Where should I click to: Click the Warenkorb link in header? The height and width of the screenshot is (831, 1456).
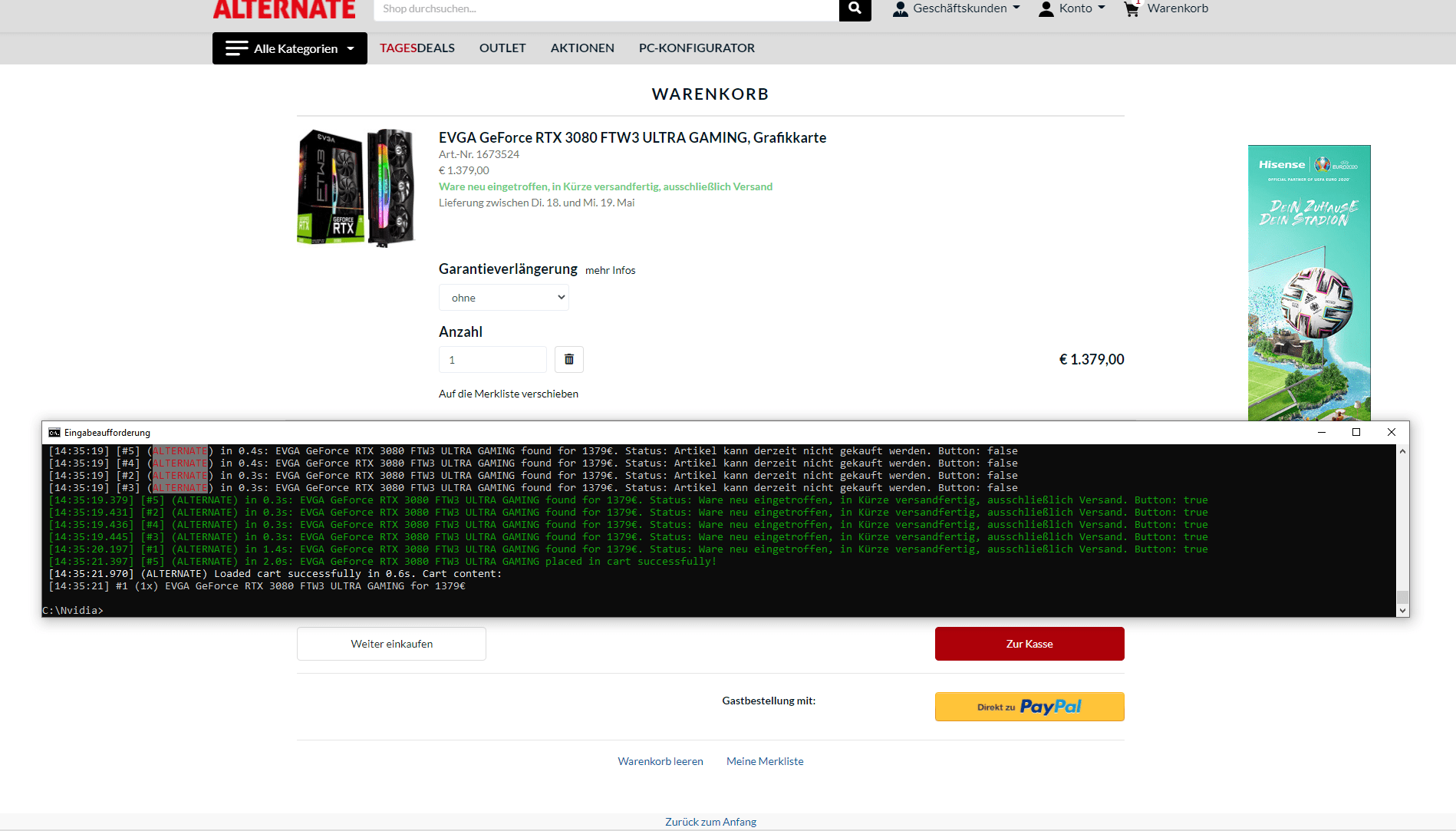click(1178, 8)
